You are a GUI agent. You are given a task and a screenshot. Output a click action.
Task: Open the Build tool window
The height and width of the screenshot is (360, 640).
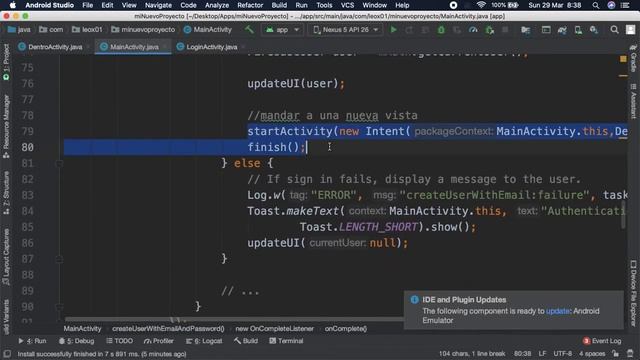coord(246,341)
